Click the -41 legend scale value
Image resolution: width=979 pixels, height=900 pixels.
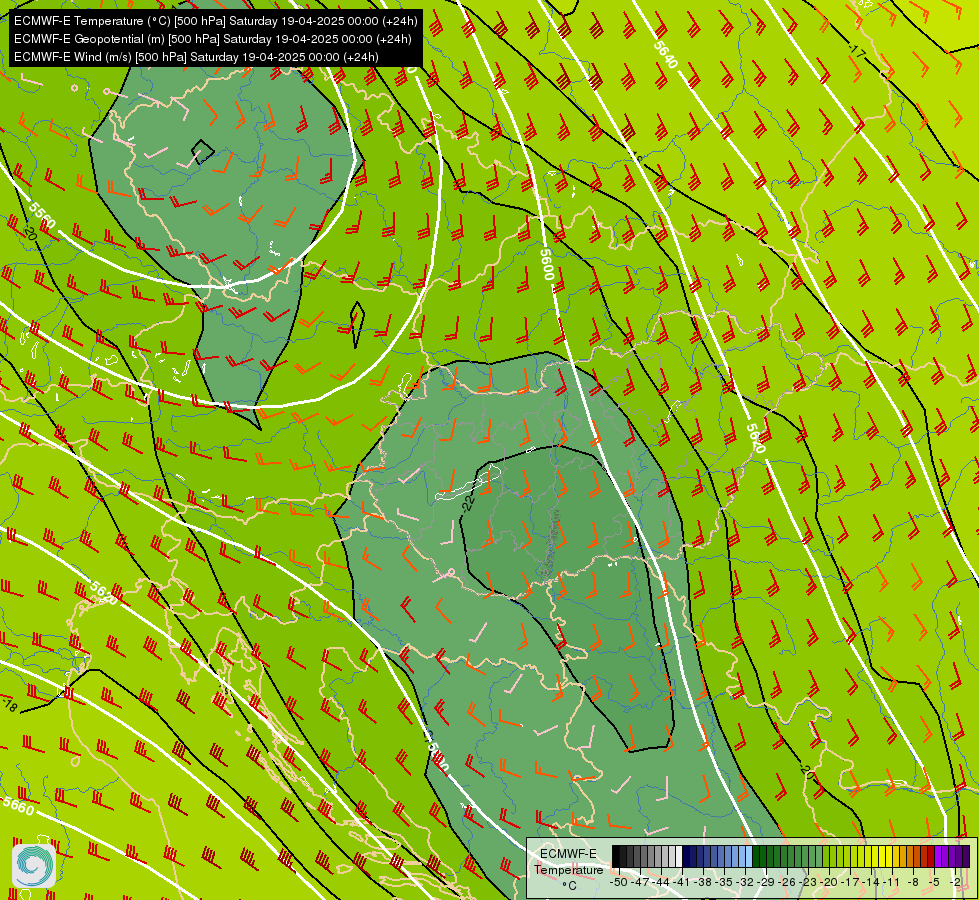coord(682,882)
